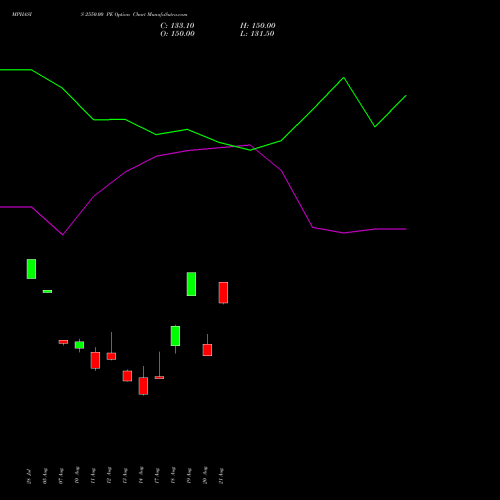The height and width of the screenshot is (500, 500).
Task: Select the 28 Jul date axis label
Action: (29, 477)
